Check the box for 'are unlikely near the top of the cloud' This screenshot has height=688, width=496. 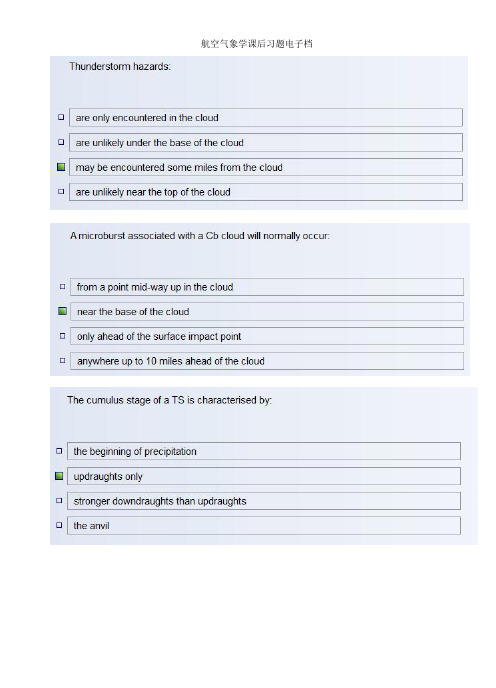click(61, 191)
